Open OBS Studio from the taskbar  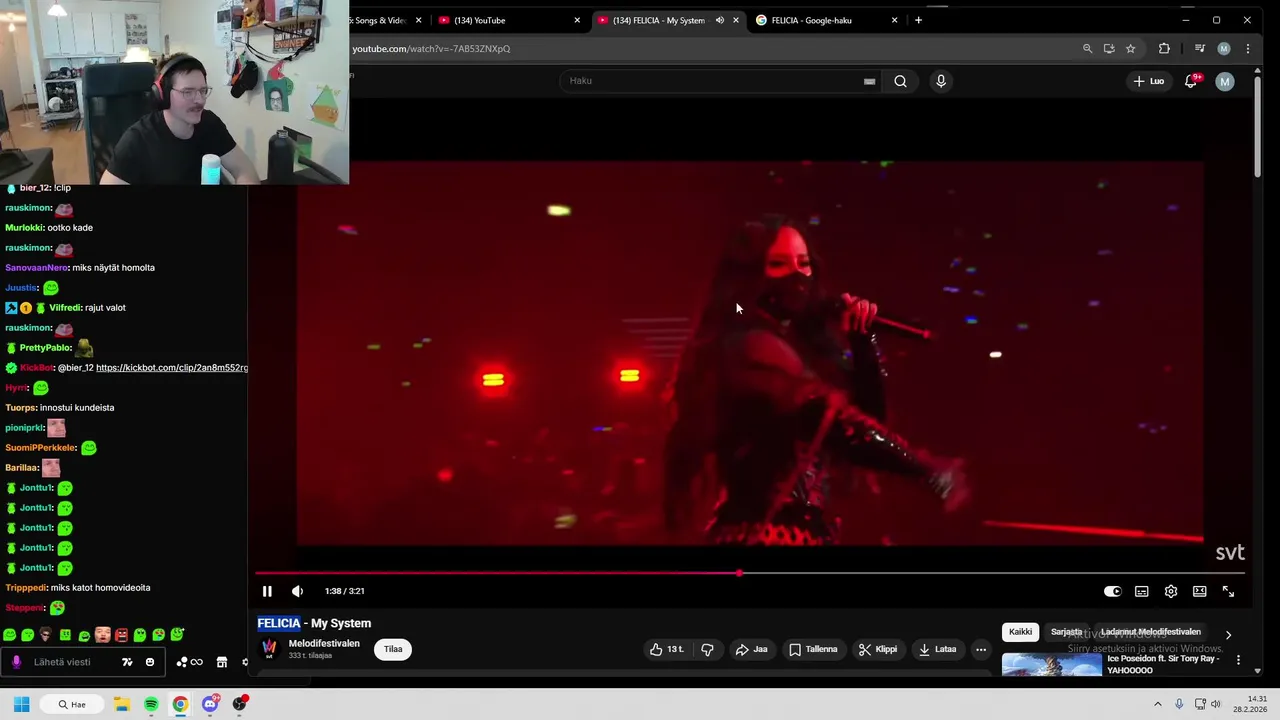point(240,704)
